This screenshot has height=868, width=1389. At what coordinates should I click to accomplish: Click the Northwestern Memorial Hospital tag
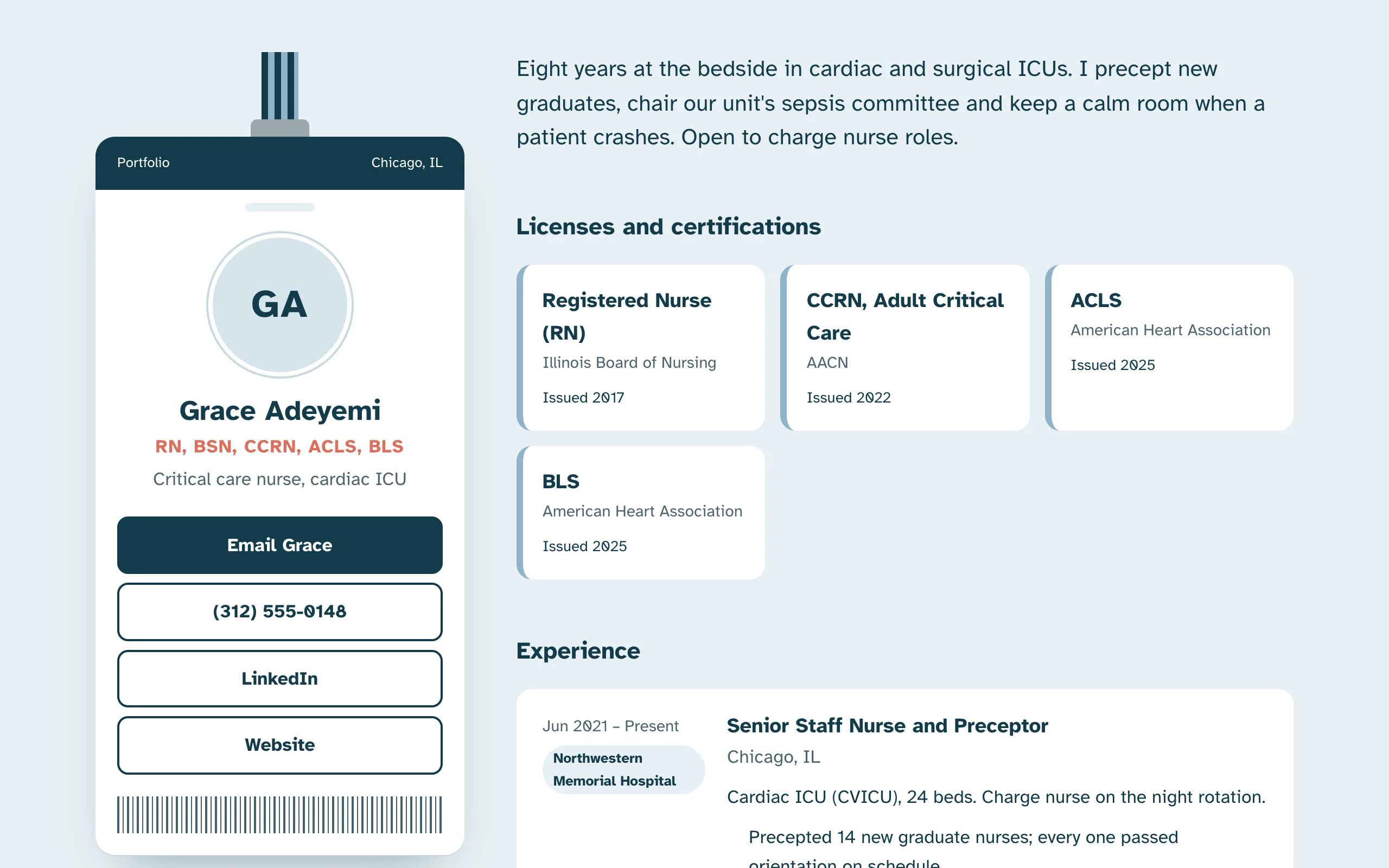tap(623, 769)
